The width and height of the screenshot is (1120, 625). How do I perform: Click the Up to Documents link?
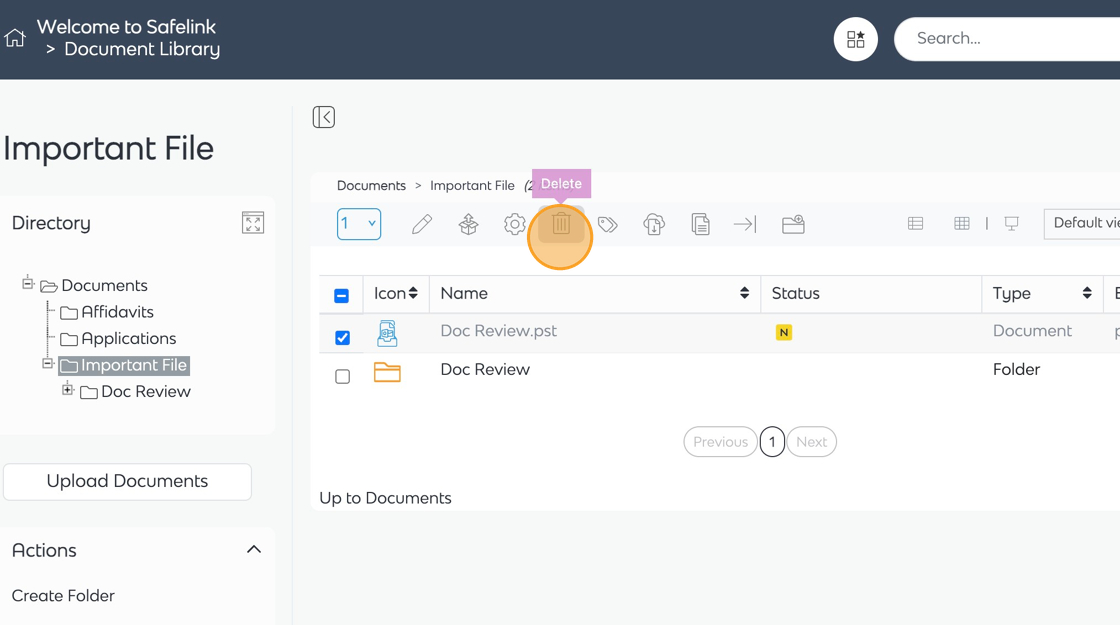(385, 498)
